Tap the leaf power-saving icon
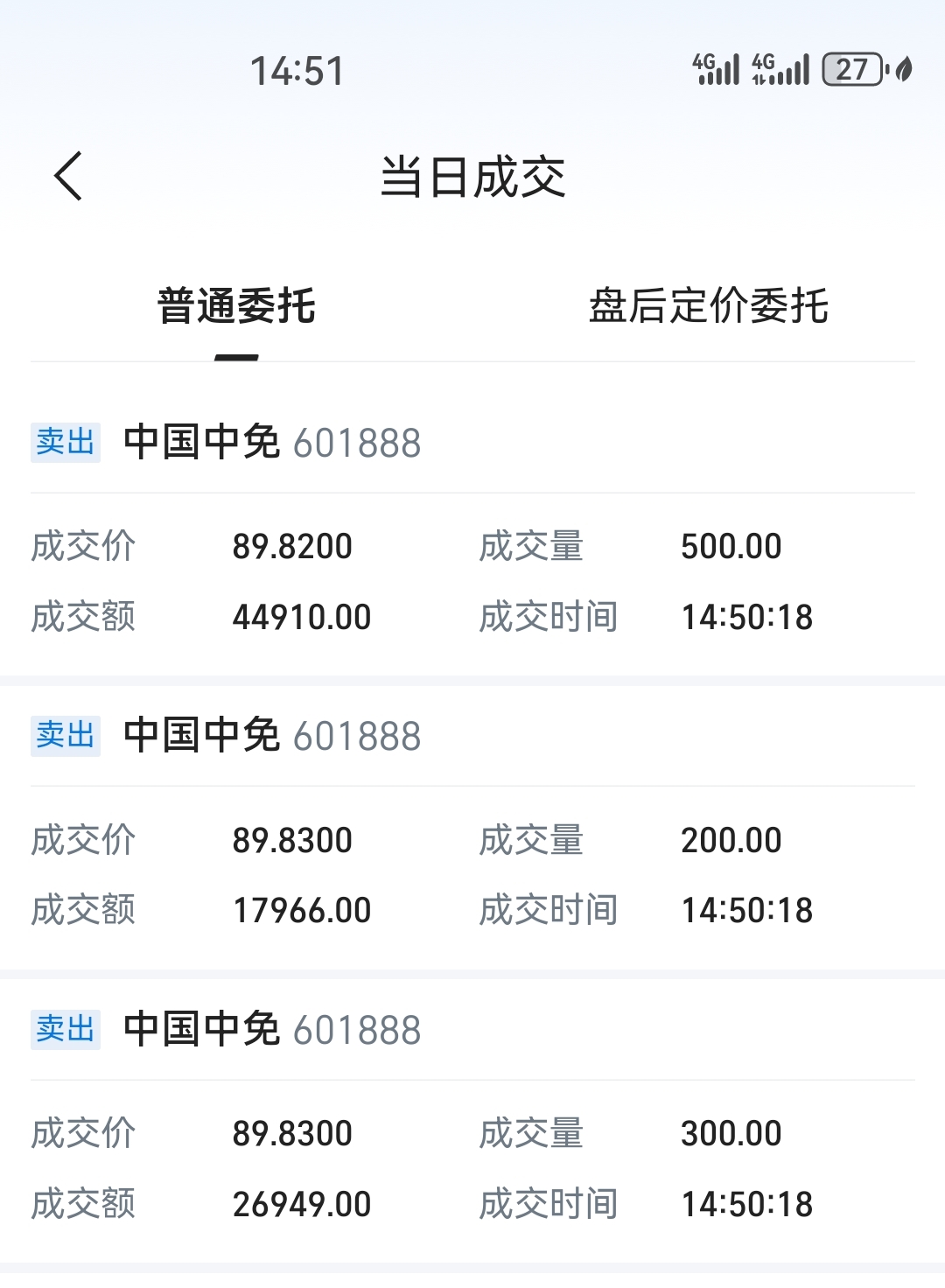 (x=905, y=69)
